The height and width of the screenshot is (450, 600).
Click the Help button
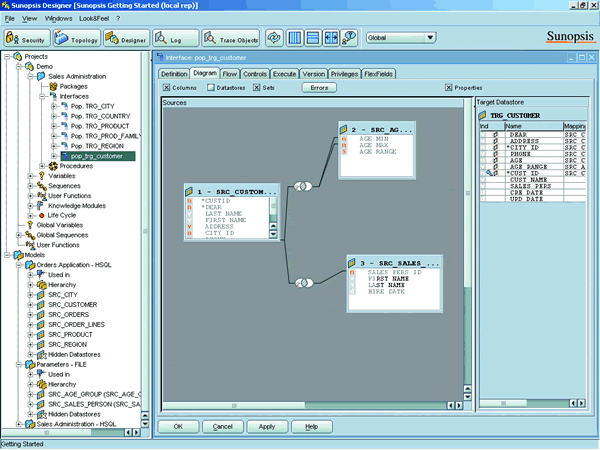tap(311, 426)
